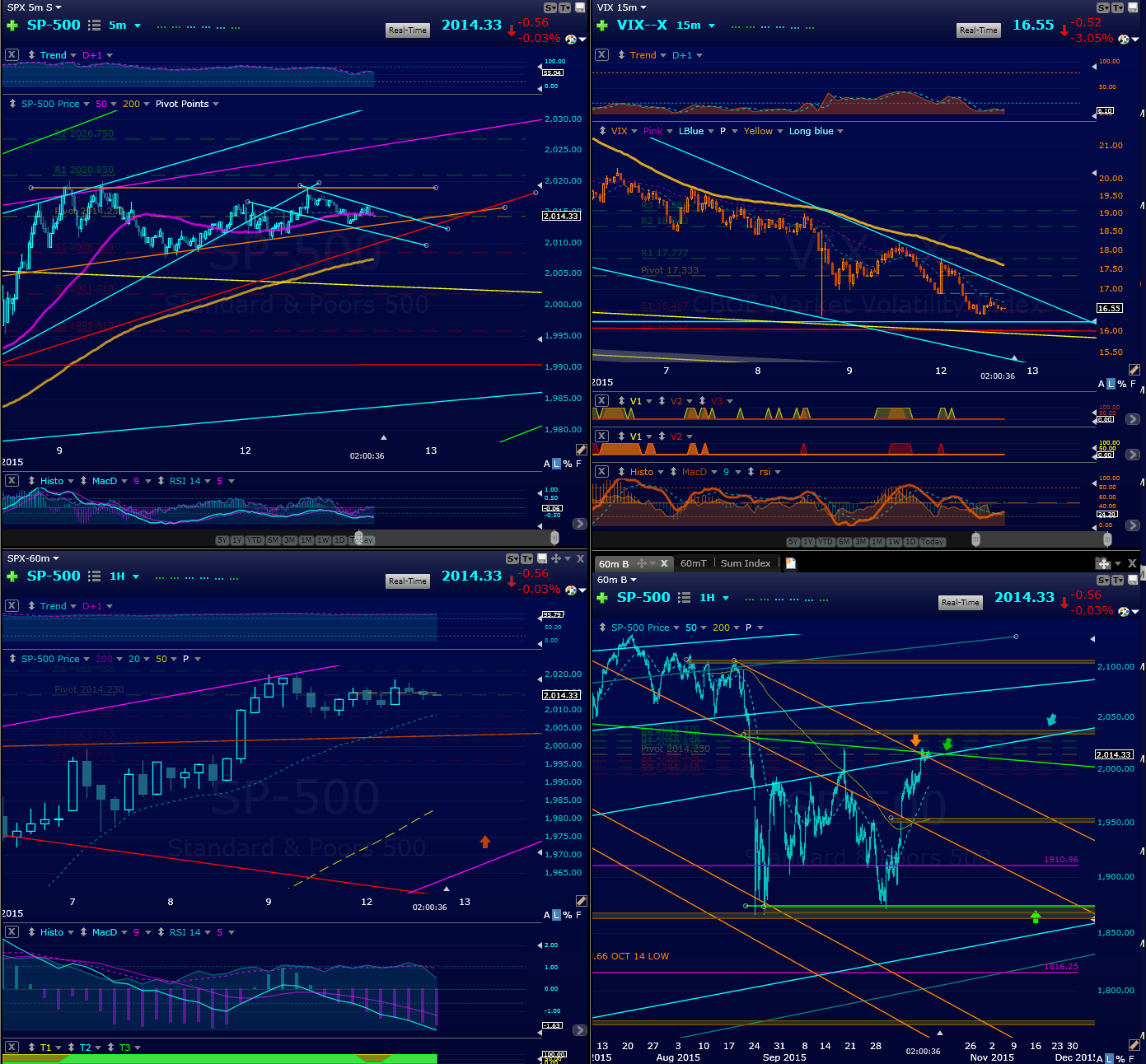Close the 60m B tab with its X
This screenshot has width=1146, height=1064.
coord(664,564)
